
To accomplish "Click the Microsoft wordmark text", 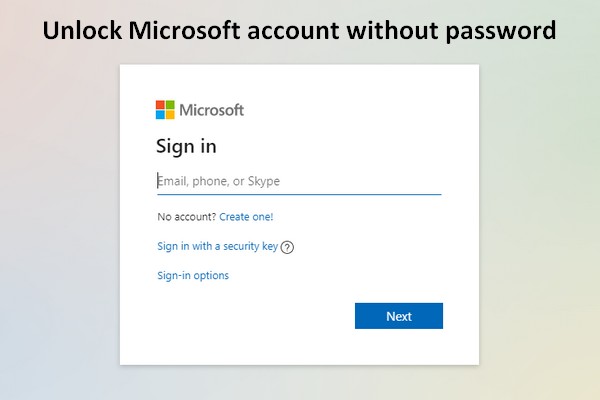I will point(211,110).
